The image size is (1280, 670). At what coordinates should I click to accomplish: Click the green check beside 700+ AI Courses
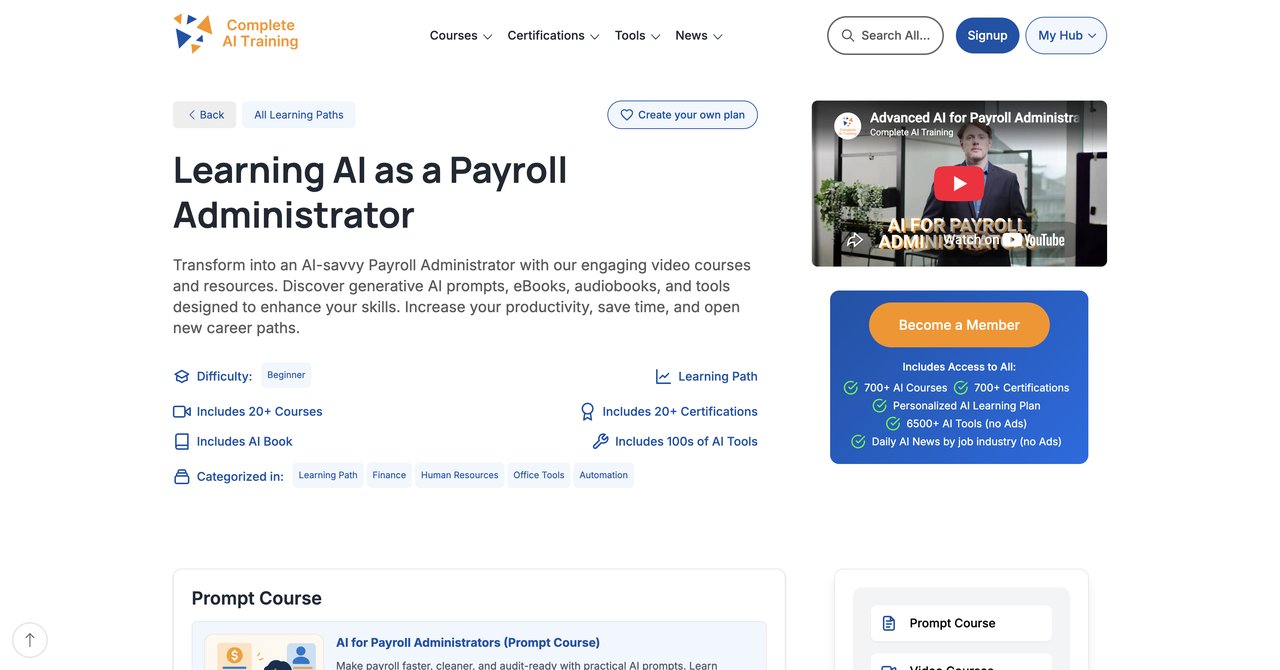click(851, 388)
